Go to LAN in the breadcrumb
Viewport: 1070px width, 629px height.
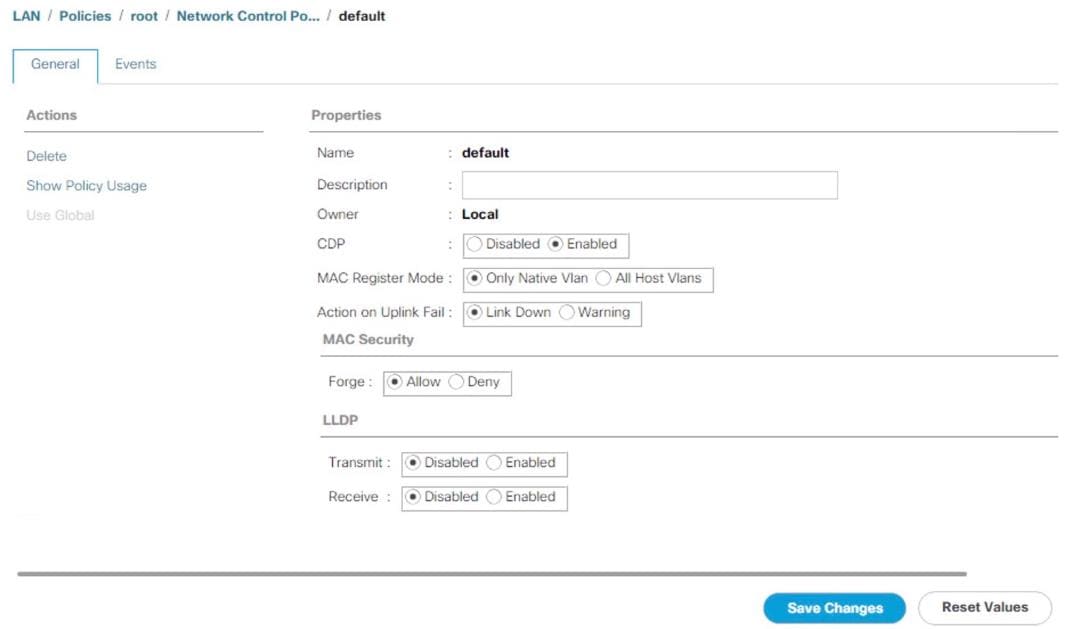(x=27, y=16)
